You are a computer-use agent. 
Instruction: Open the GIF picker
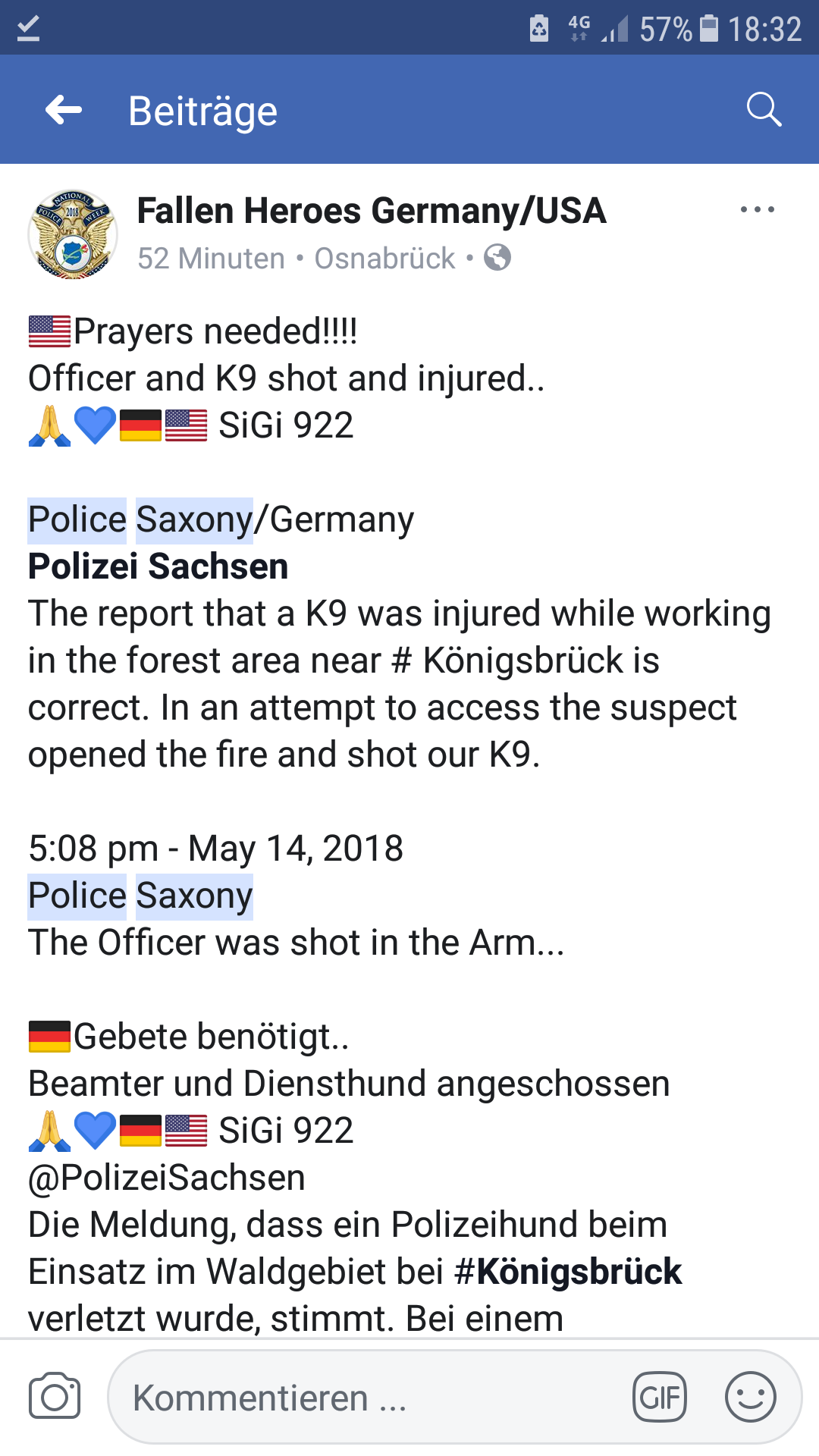660,1397
